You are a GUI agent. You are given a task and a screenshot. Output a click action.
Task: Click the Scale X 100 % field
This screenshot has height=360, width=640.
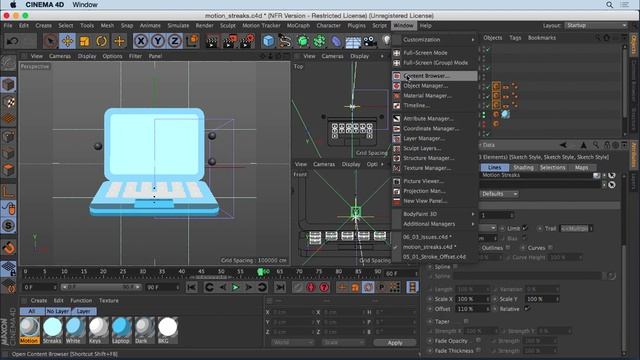[473, 299]
